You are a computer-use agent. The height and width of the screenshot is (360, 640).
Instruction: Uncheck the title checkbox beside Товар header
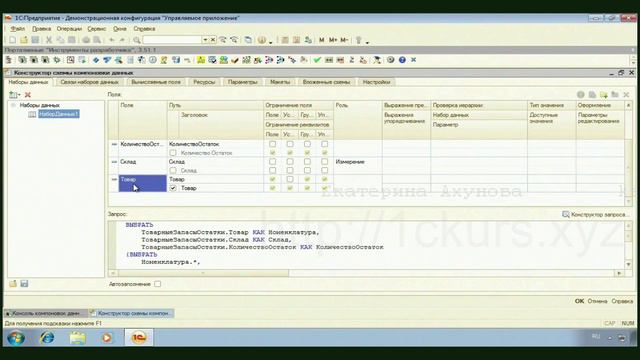coord(173,188)
